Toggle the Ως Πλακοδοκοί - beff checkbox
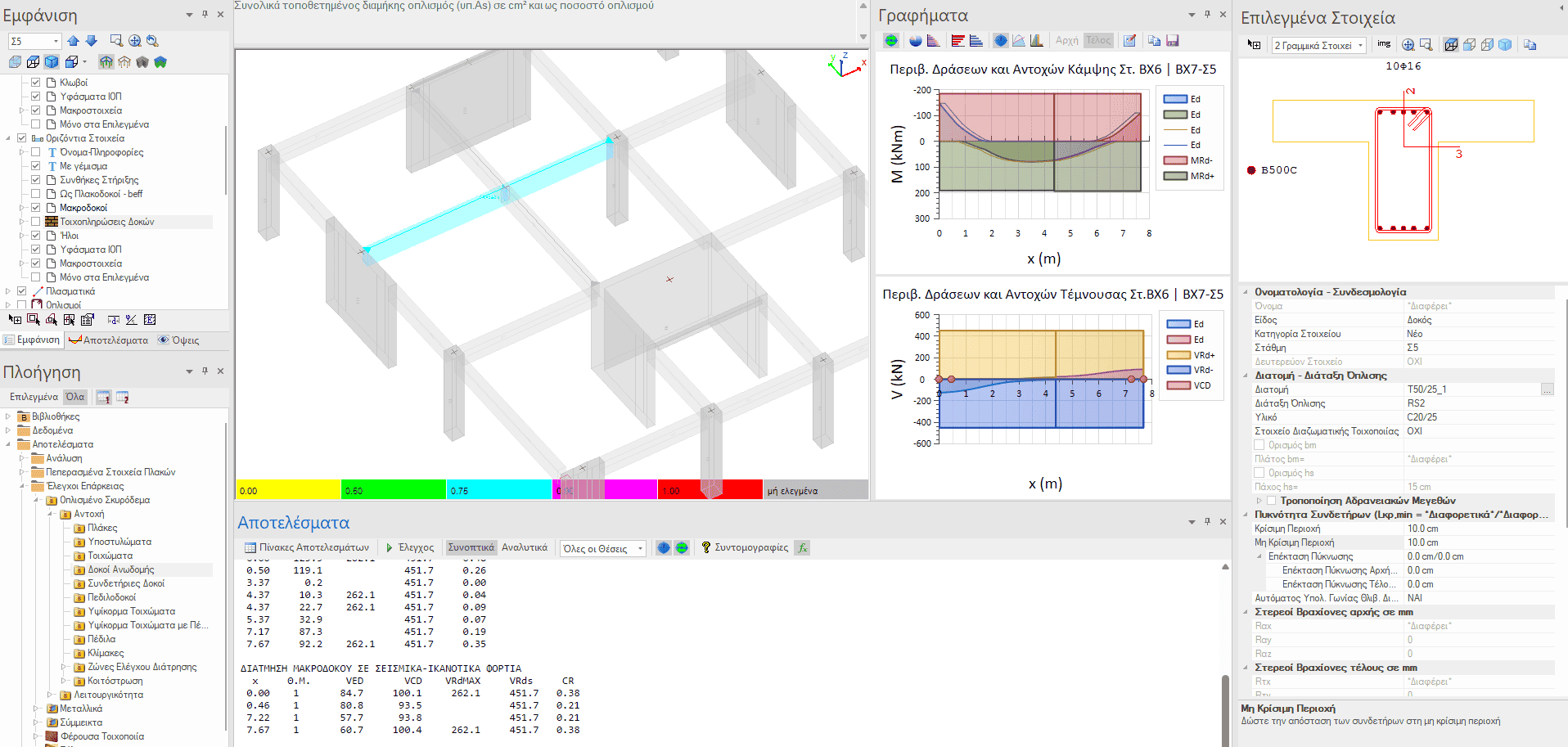The height and width of the screenshot is (747, 1568). (36, 194)
